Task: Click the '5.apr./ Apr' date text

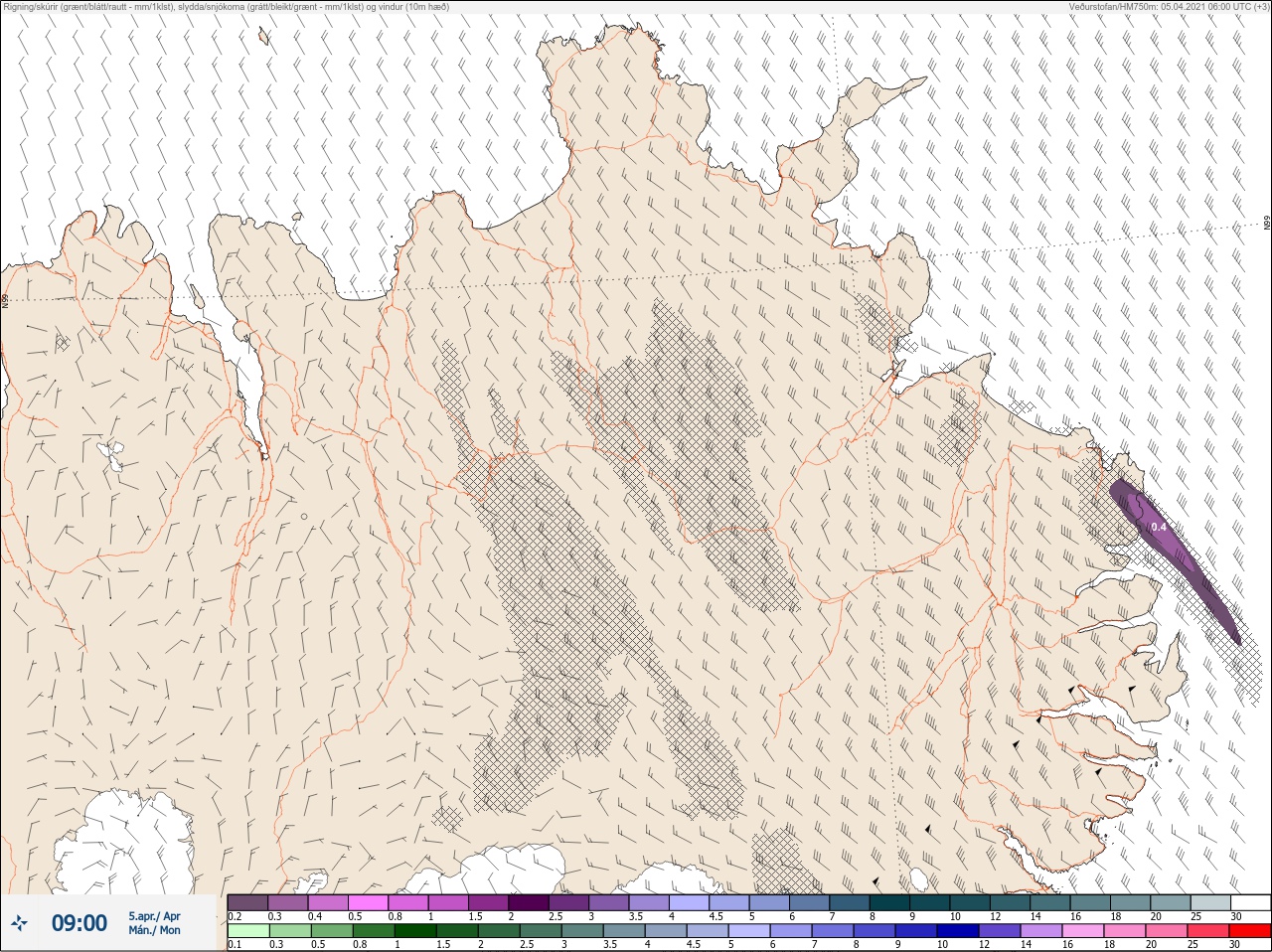Action: (154, 916)
